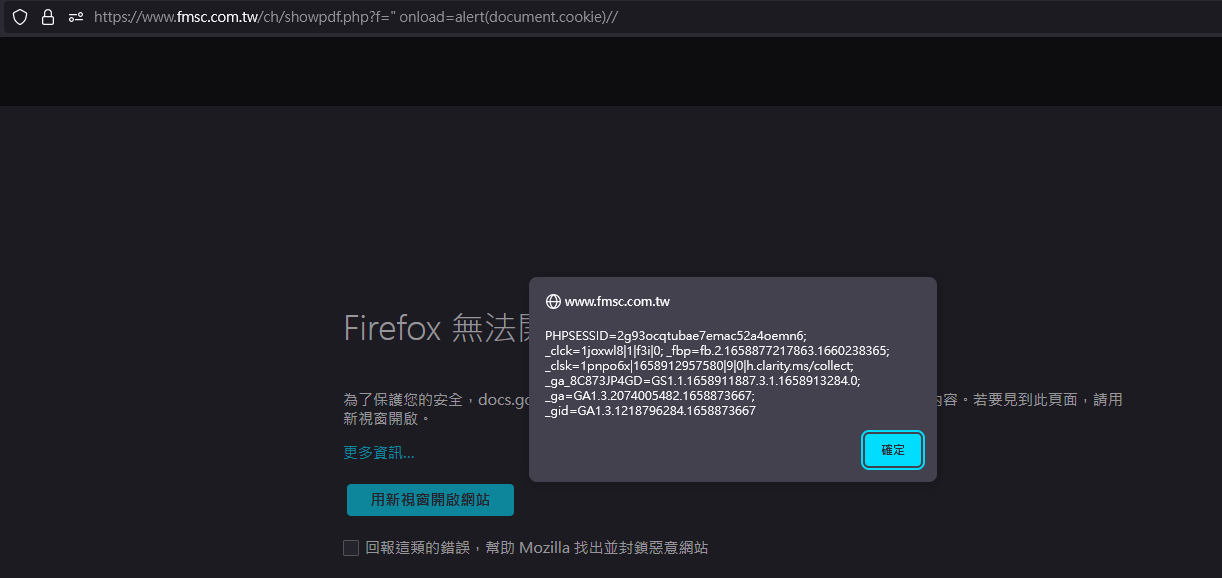Open 更多資訊... link
The image size is (1222, 578).
tap(379, 453)
